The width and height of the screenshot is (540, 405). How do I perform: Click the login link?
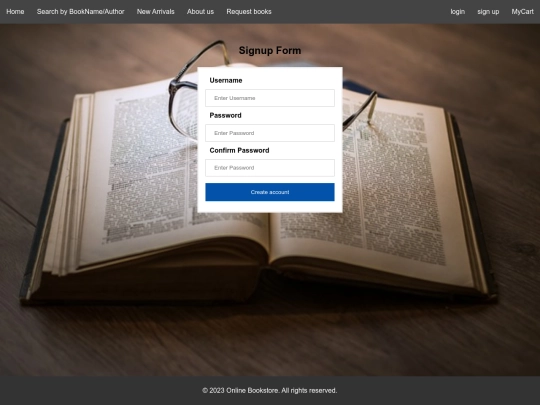(458, 12)
